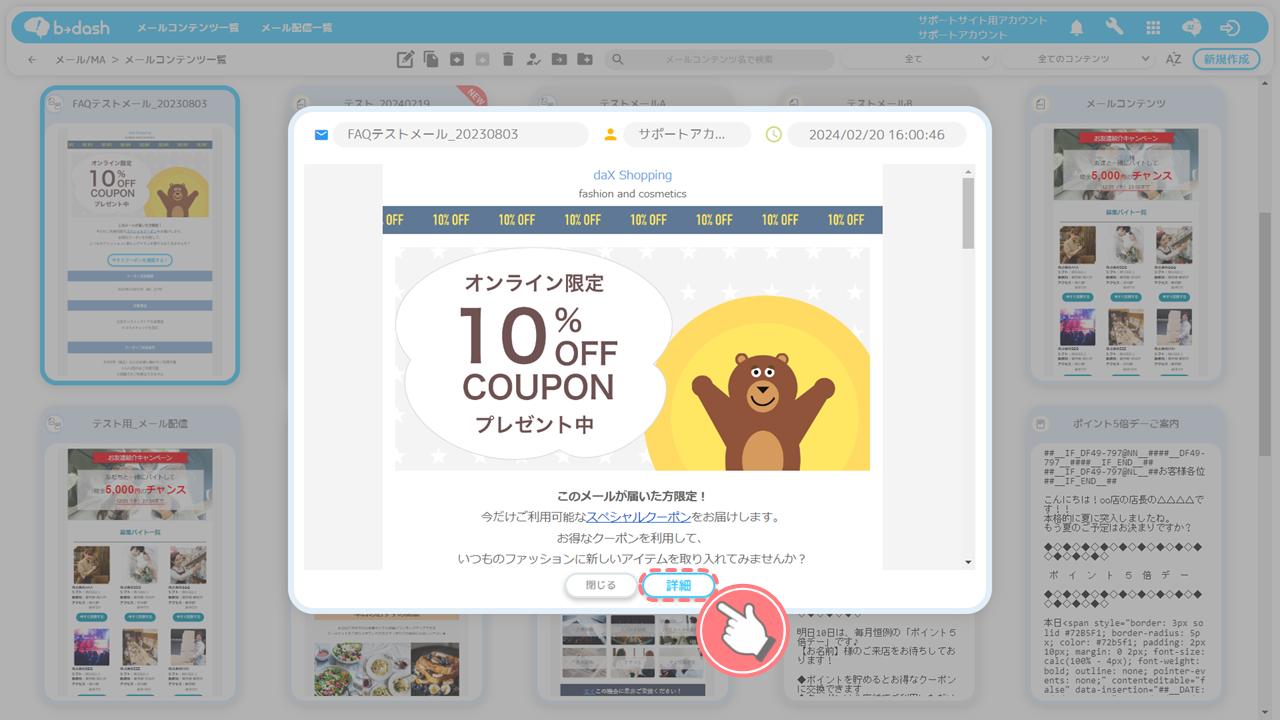This screenshot has height=720, width=1280.
Task: Click the search magnifier icon
Action: [x=618, y=60]
